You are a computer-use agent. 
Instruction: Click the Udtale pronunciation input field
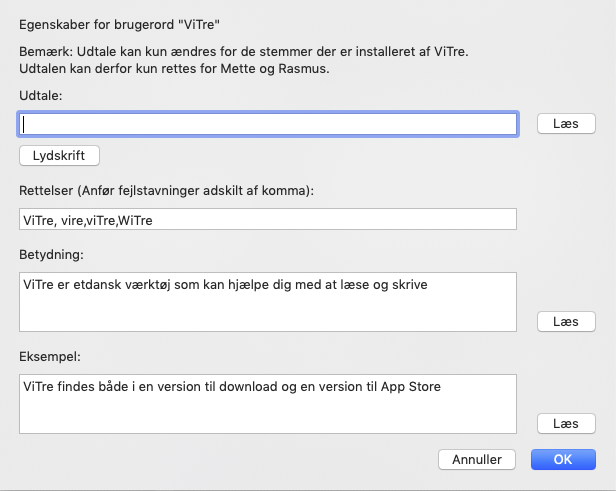pos(268,124)
